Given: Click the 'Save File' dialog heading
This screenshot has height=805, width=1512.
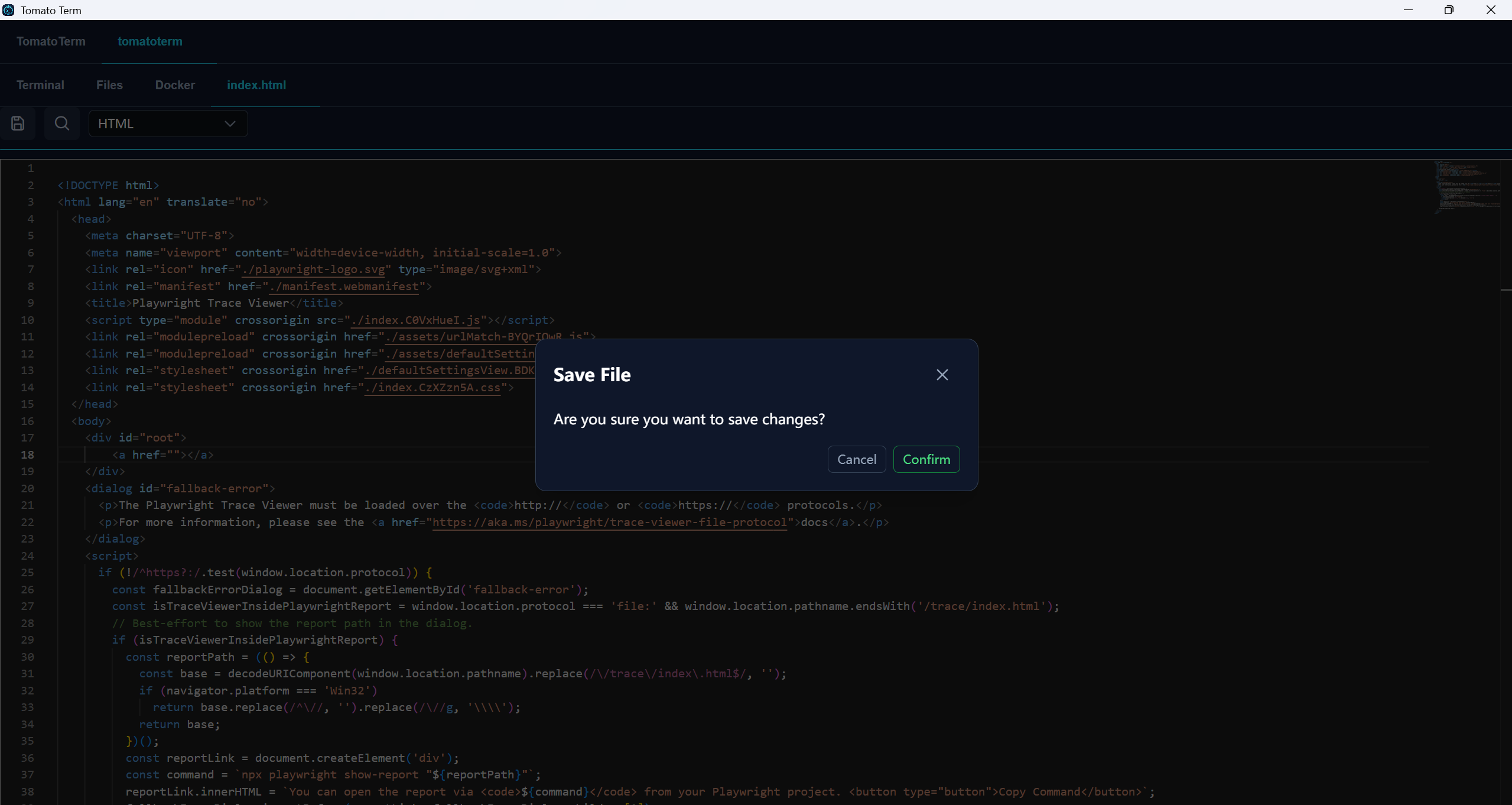Looking at the screenshot, I should (x=592, y=375).
